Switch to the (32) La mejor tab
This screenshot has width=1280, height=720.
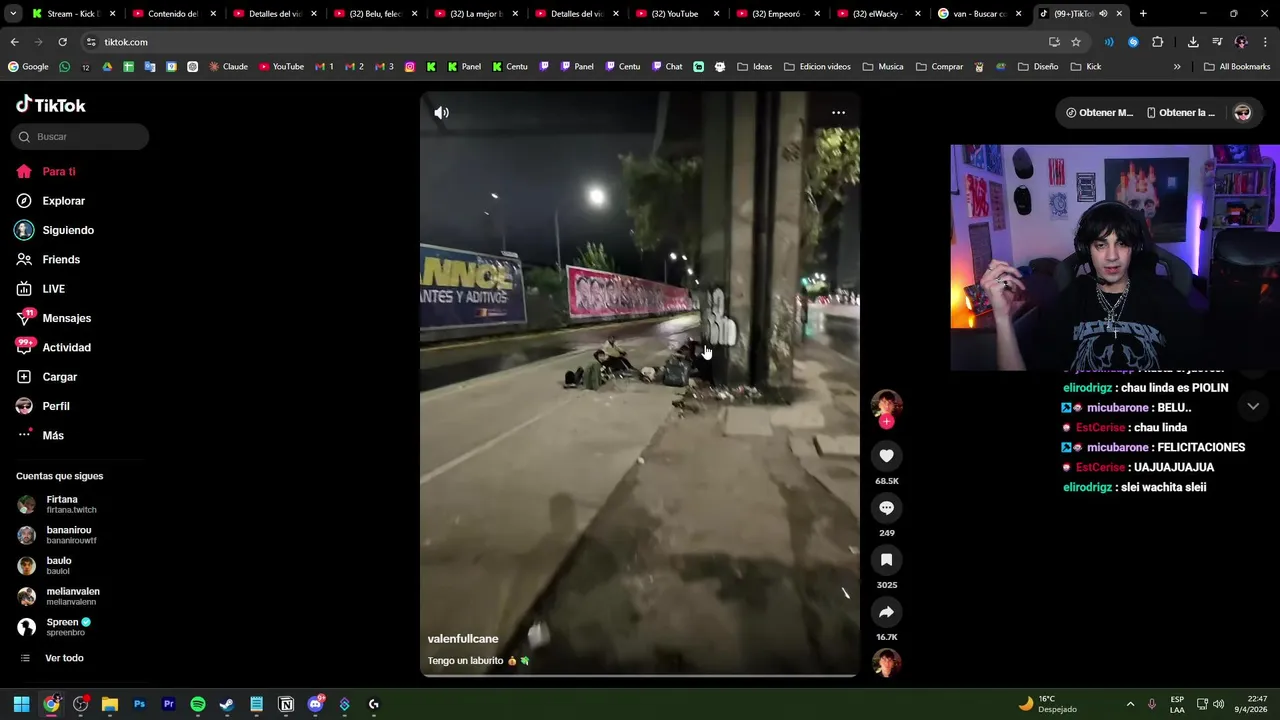476,14
